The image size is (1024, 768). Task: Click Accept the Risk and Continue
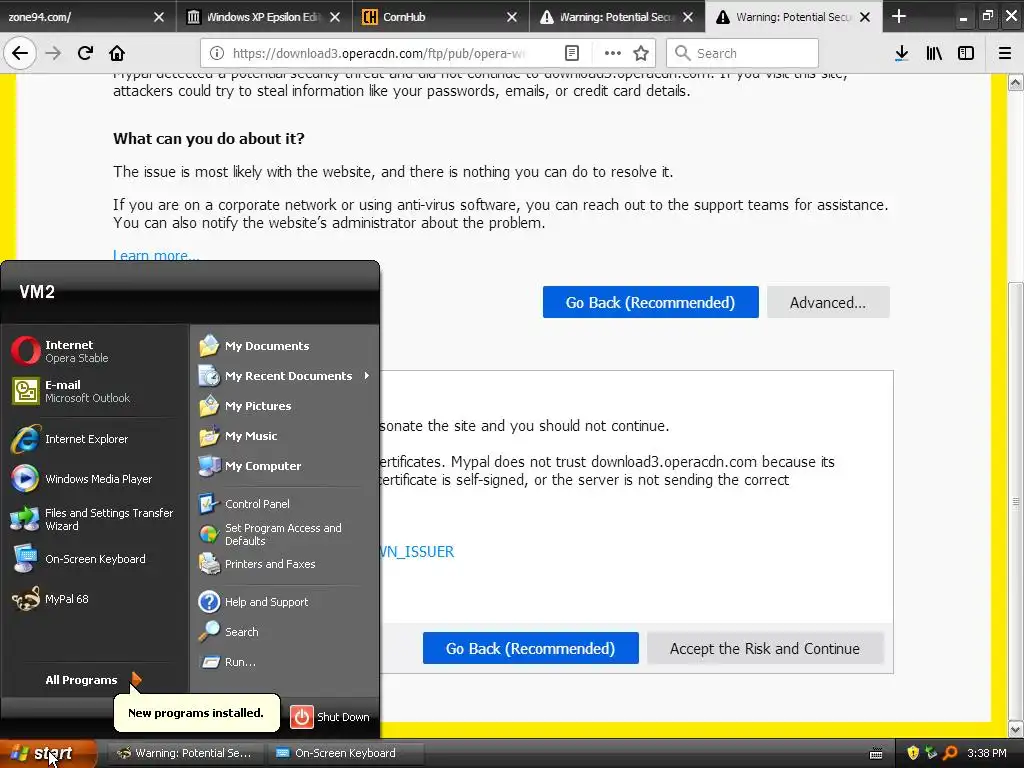point(765,648)
